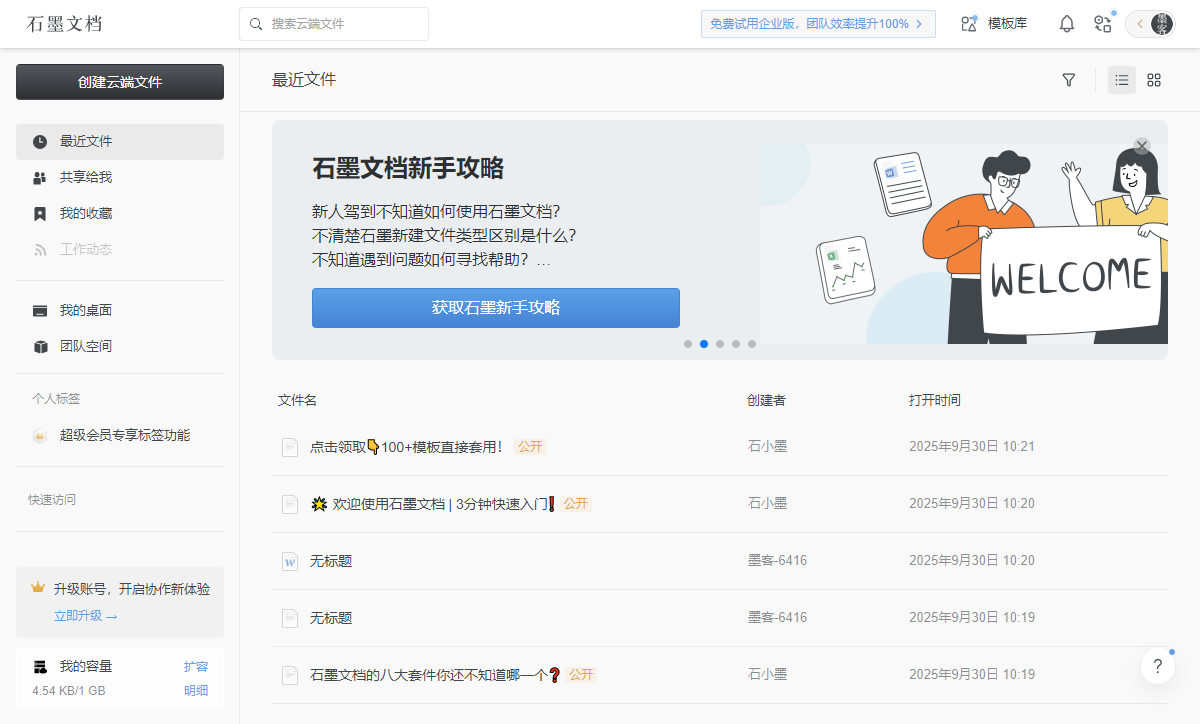The height and width of the screenshot is (724, 1200).
Task: Open file 欢迎使用石墨文档 3分钟快速入门
Action: (x=432, y=504)
